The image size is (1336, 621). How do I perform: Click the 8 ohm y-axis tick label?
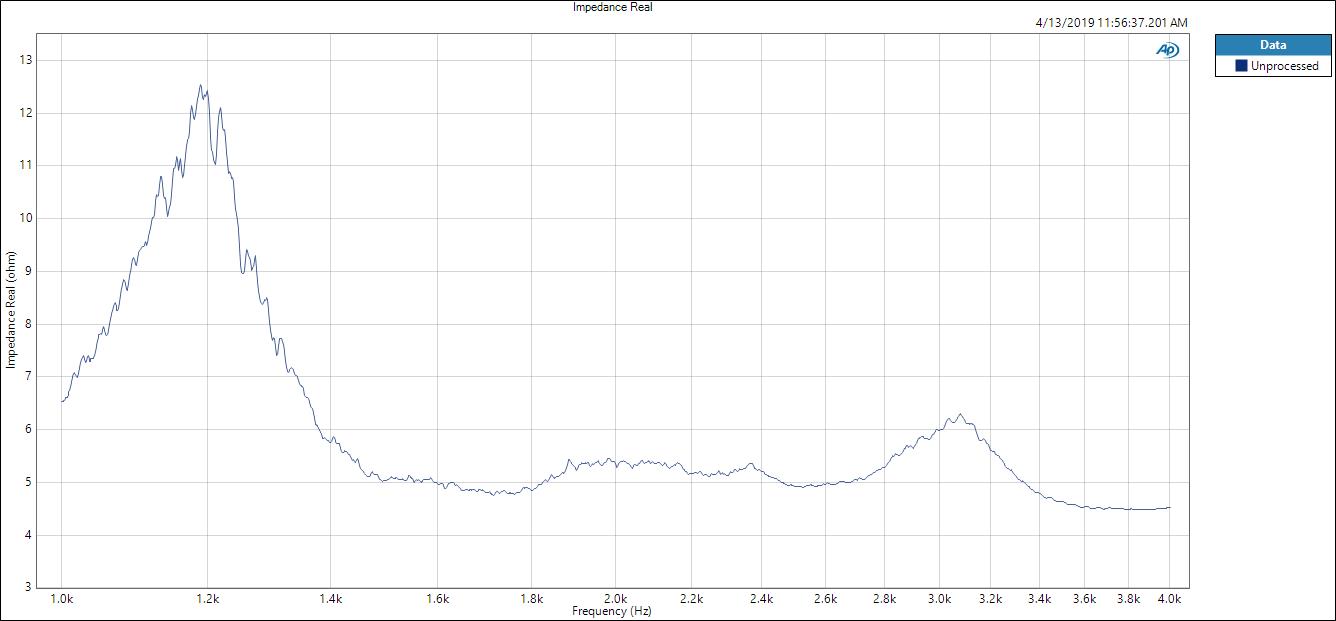click(x=28, y=324)
